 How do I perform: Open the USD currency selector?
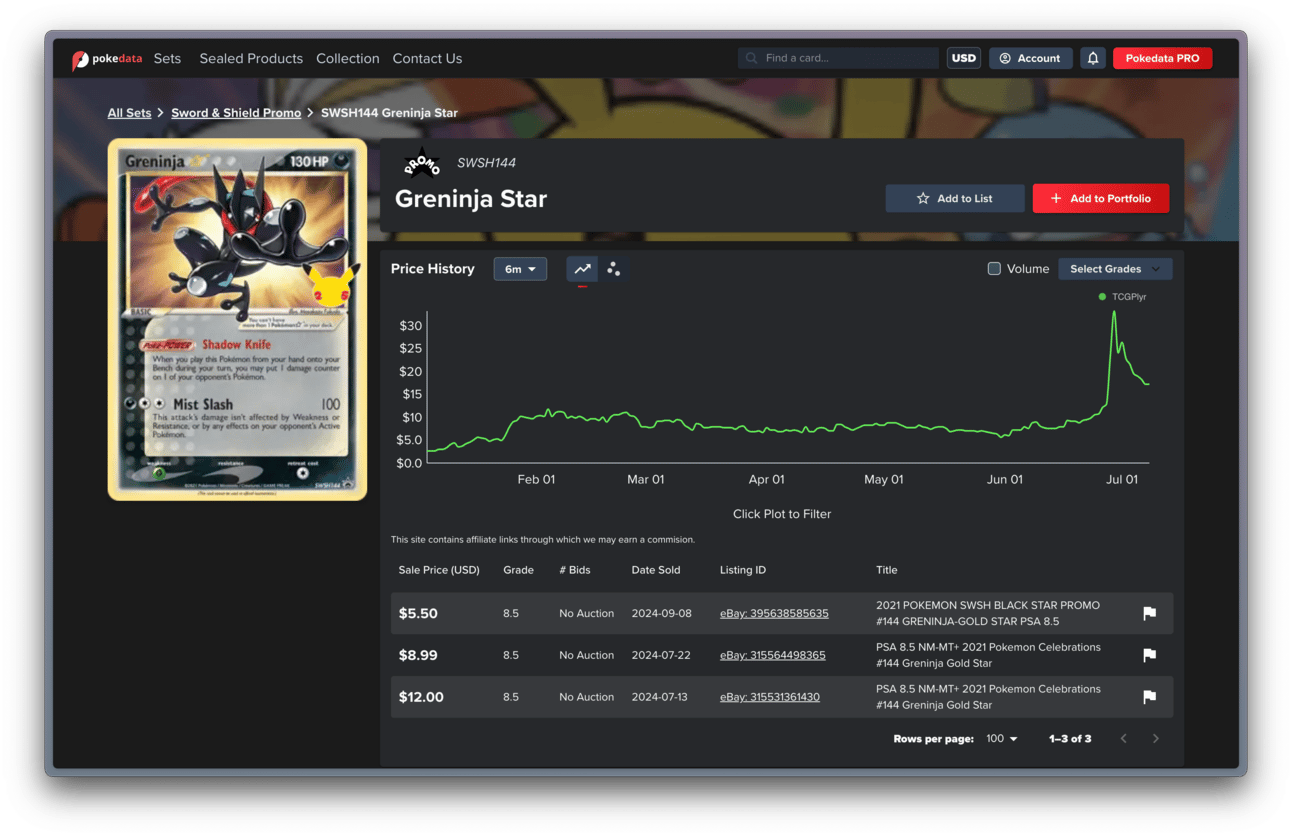pyautogui.click(x=964, y=58)
